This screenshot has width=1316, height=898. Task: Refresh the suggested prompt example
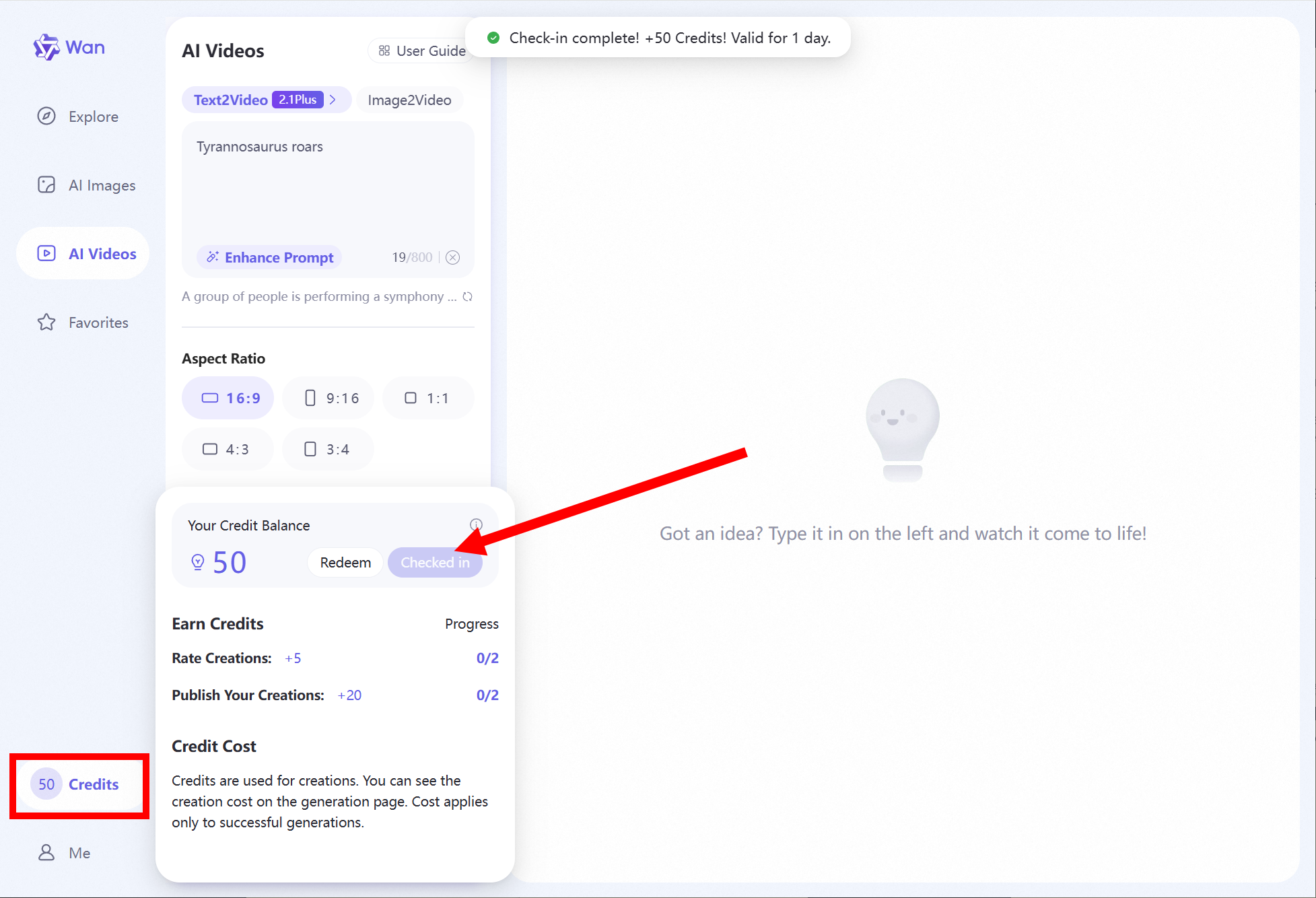coord(468,297)
